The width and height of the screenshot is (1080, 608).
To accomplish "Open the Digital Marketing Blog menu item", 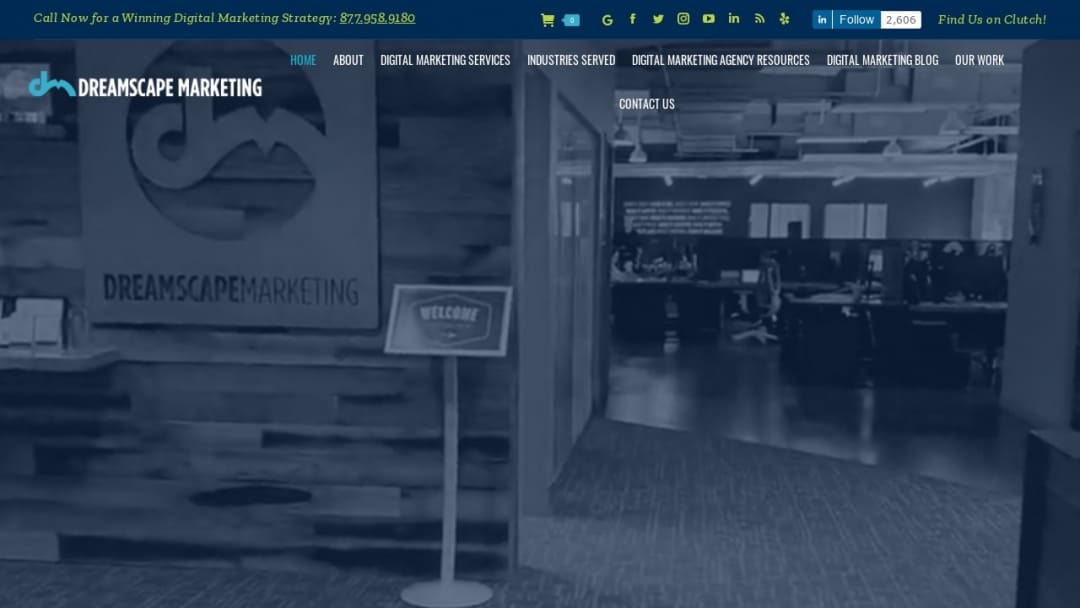I will pyautogui.click(x=882, y=60).
